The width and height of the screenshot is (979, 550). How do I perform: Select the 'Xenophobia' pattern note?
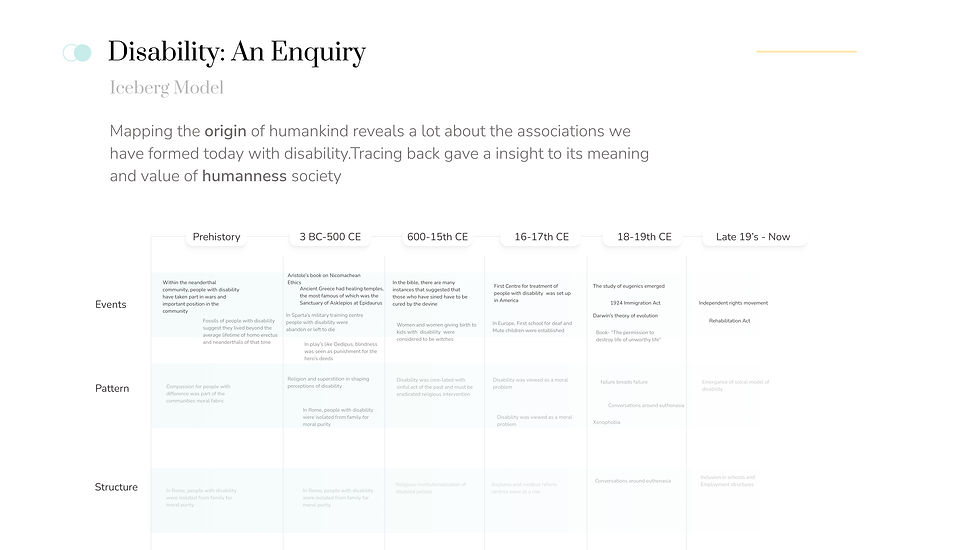pos(607,422)
